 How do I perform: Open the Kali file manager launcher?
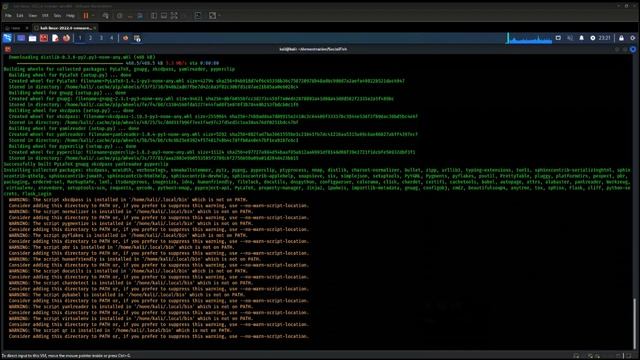click(33, 38)
